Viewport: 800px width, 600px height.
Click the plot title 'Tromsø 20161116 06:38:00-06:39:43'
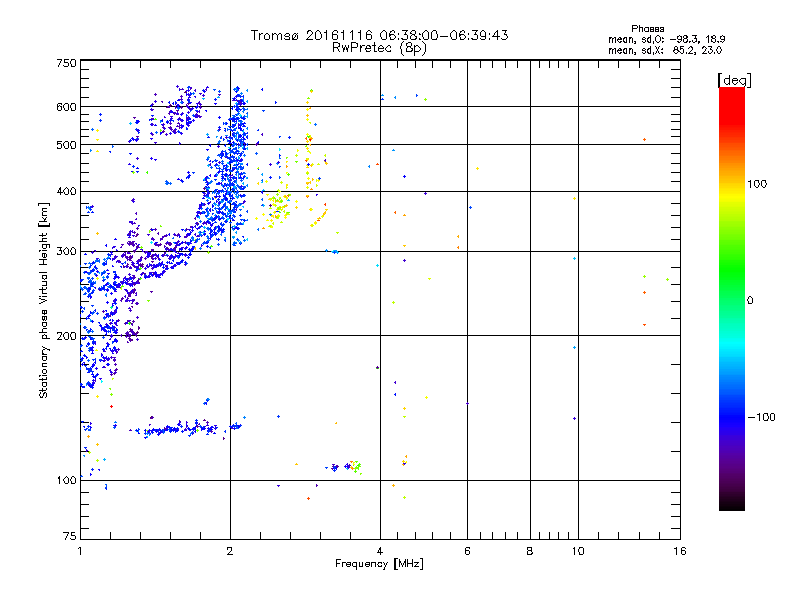(x=380, y=35)
